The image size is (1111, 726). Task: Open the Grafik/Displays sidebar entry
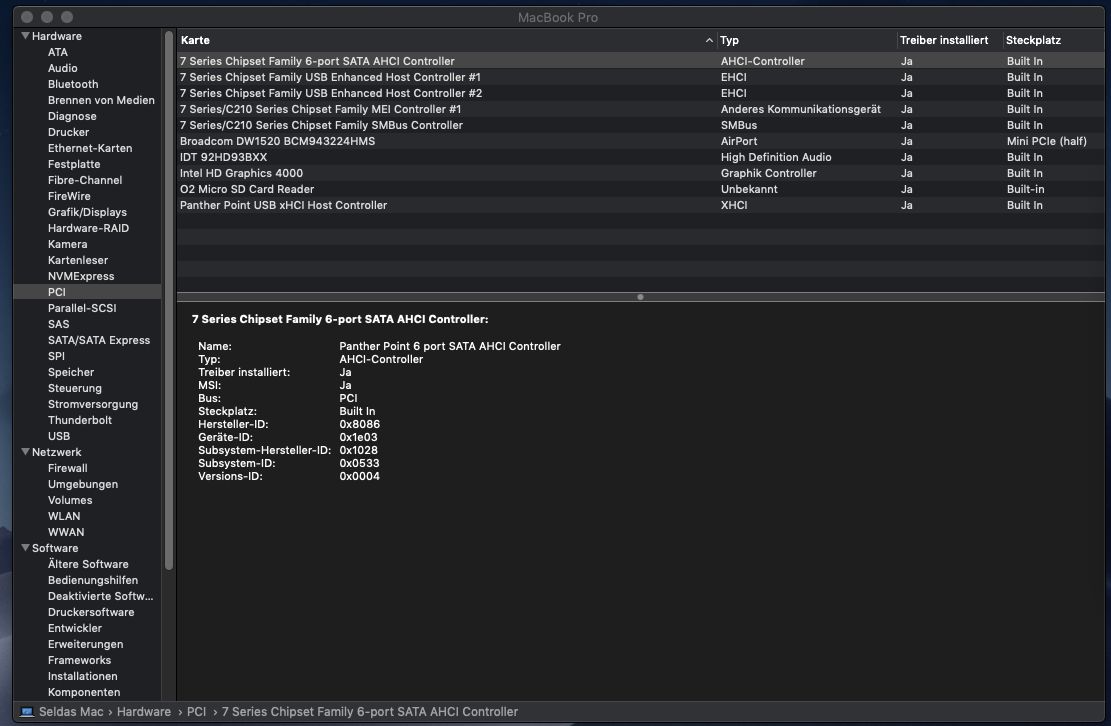pyautogui.click(x=87, y=212)
